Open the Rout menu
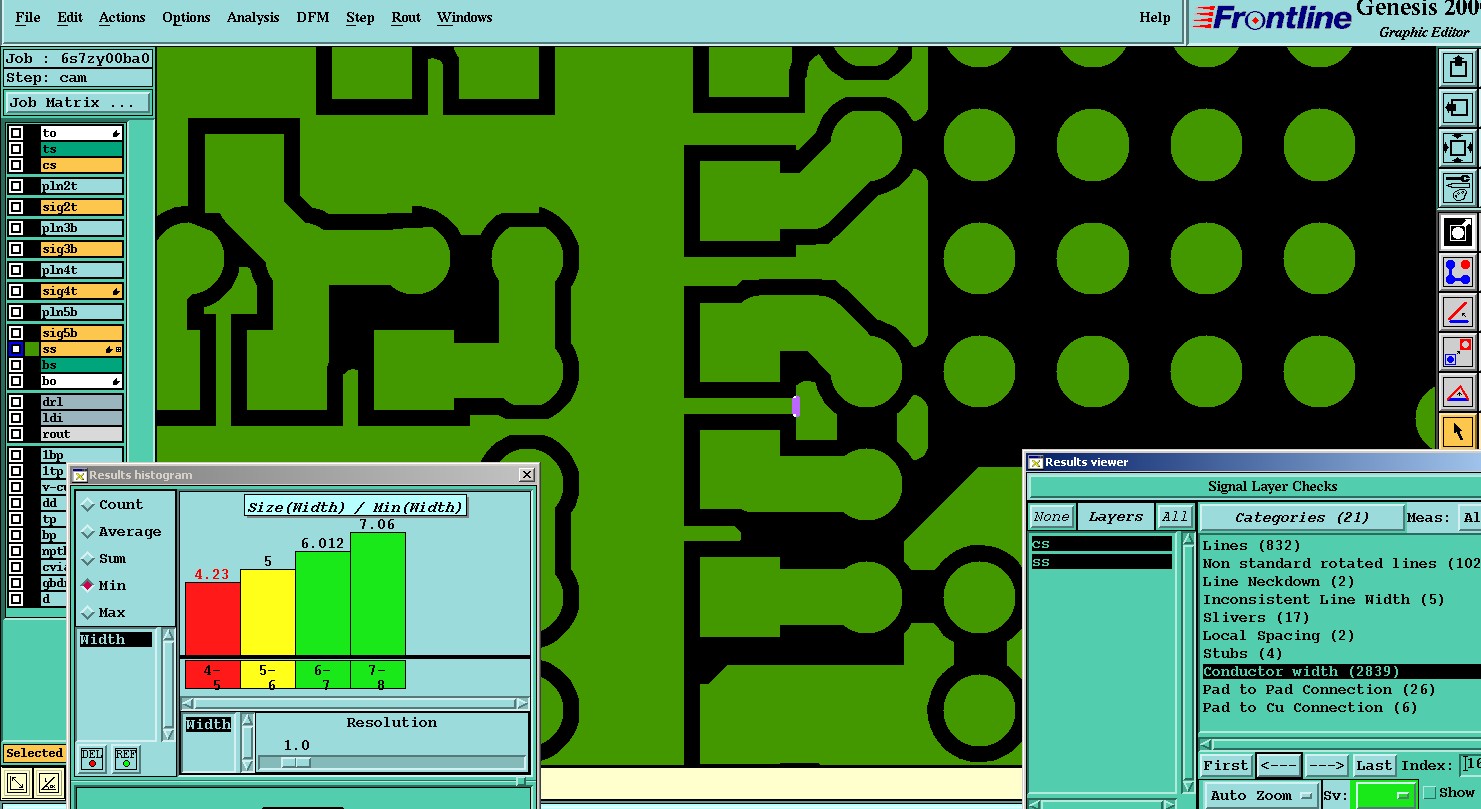Viewport: 1481px width, 809px height. coord(406,17)
